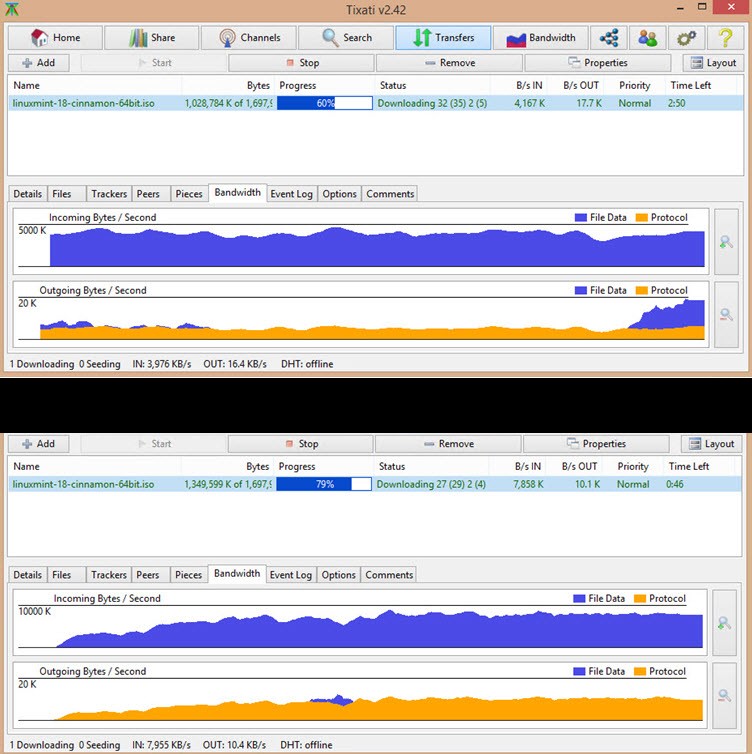The height and width of the screenshot is (754, 752).
Task: Click Remove button in upper window
Action: click(450, 63)
